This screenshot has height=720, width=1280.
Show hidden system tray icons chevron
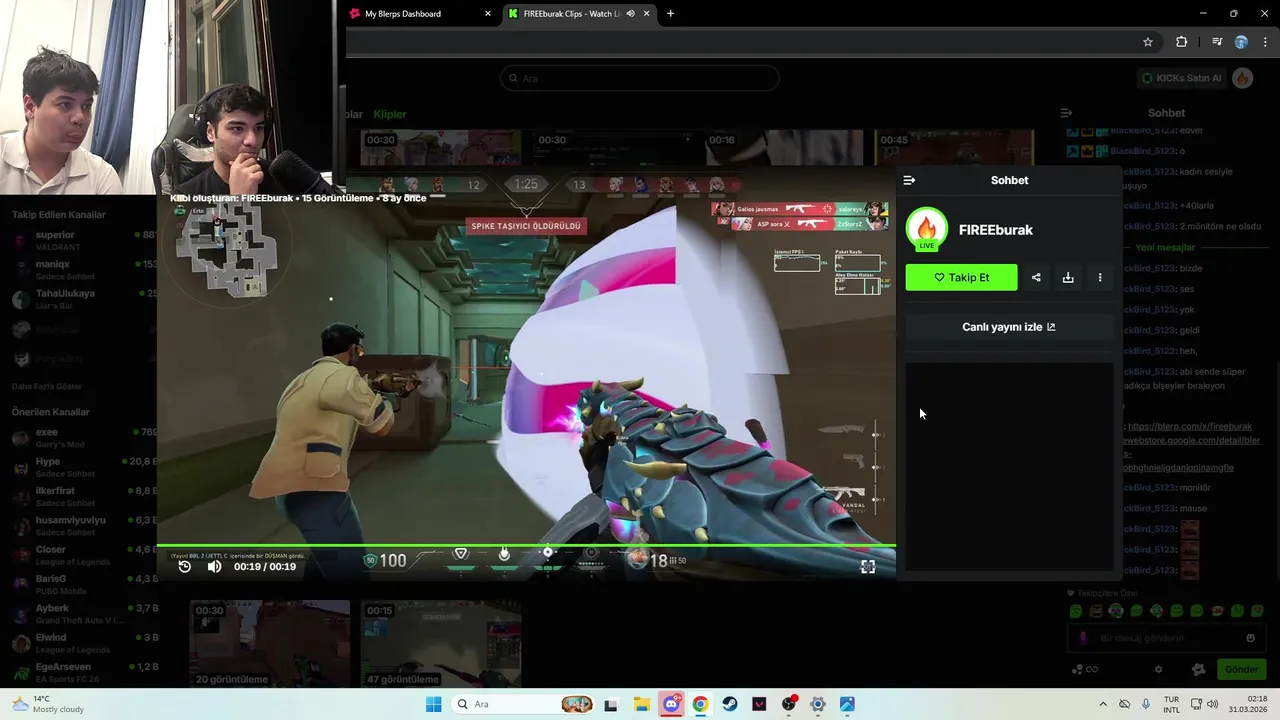[x=1103, y=704]
